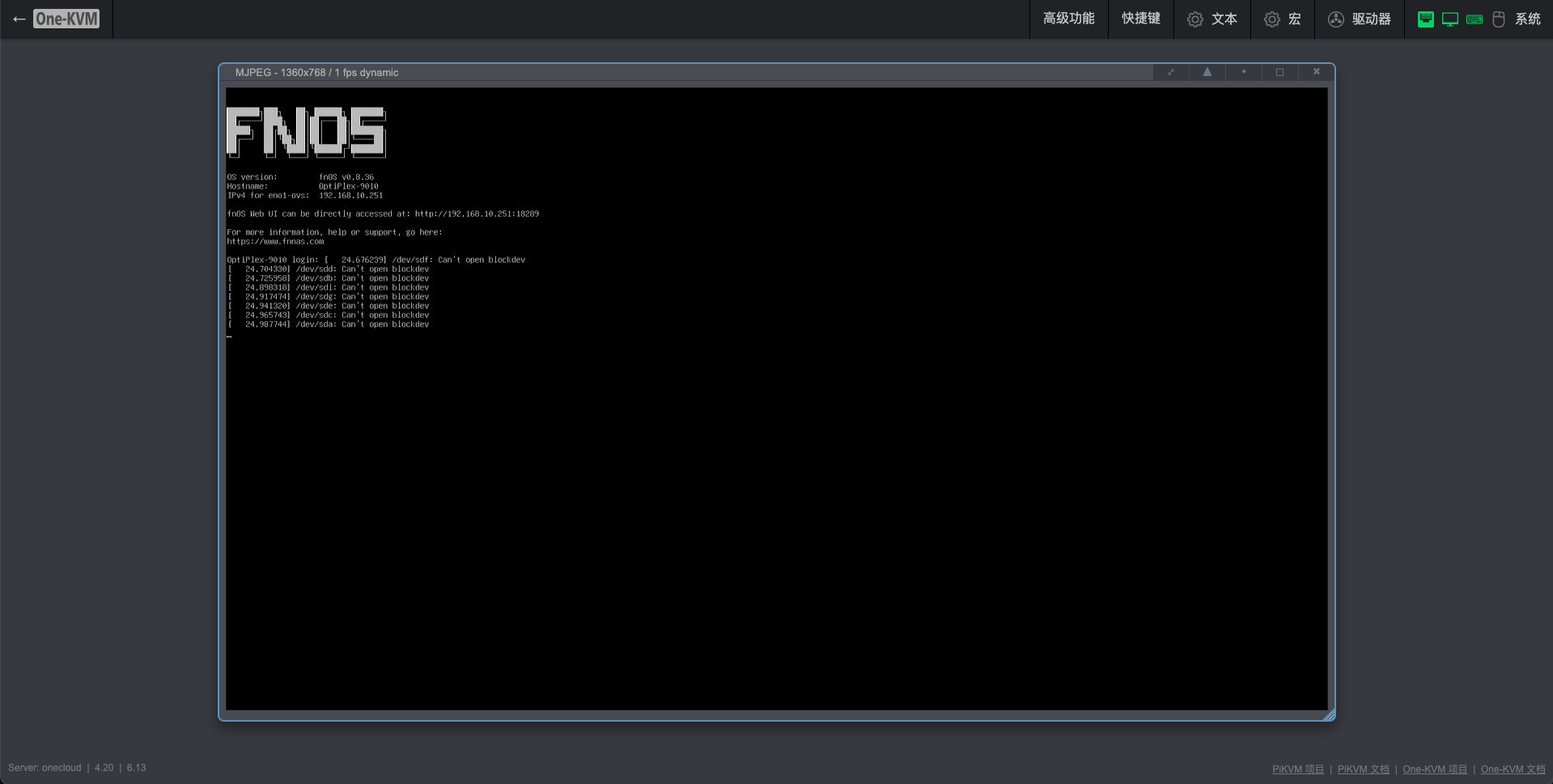Click the One-KVM logo to go back

tap(66, 19)
